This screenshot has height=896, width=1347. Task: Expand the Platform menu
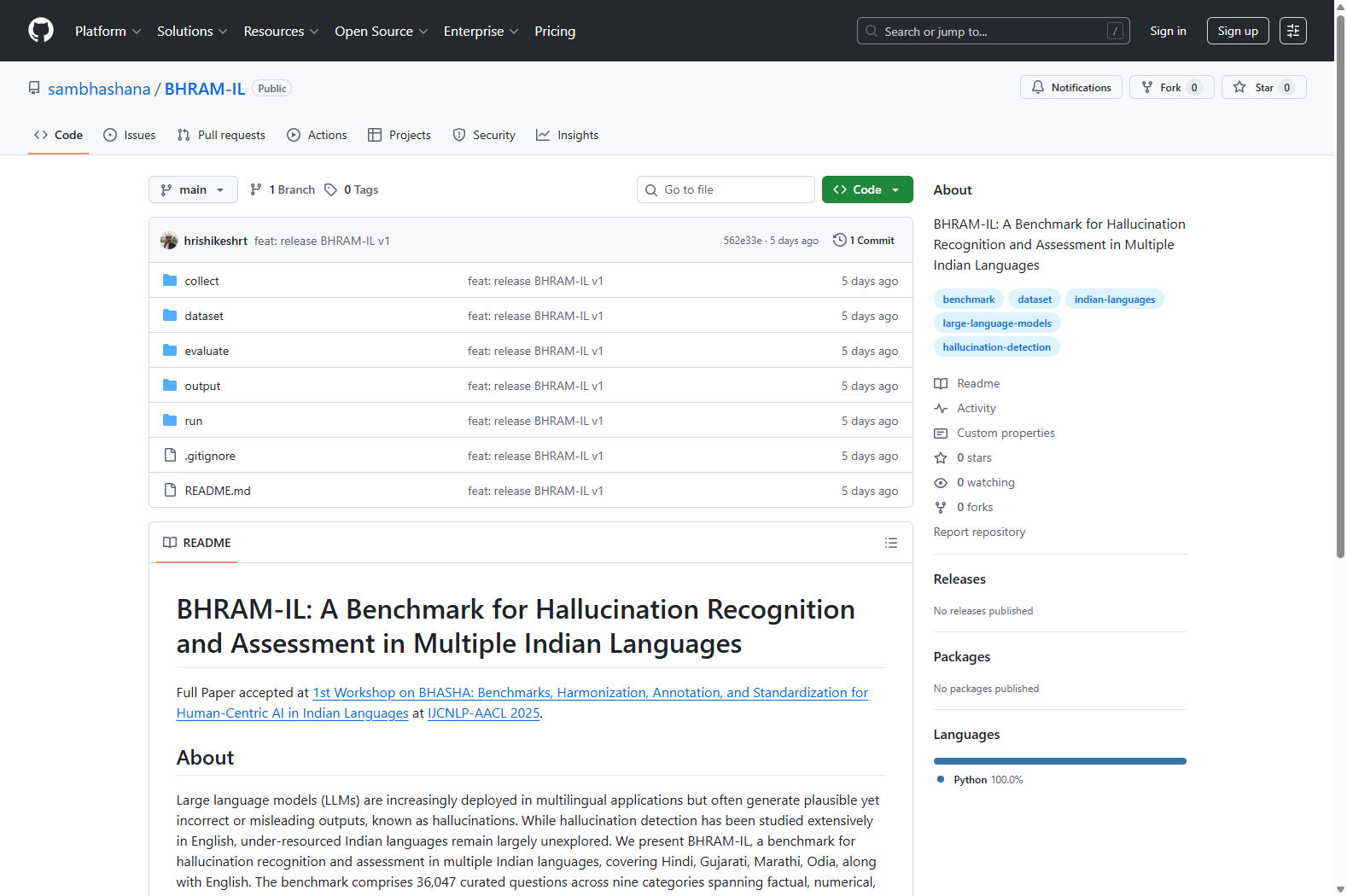pyautogui.click(x=108, y=31)
